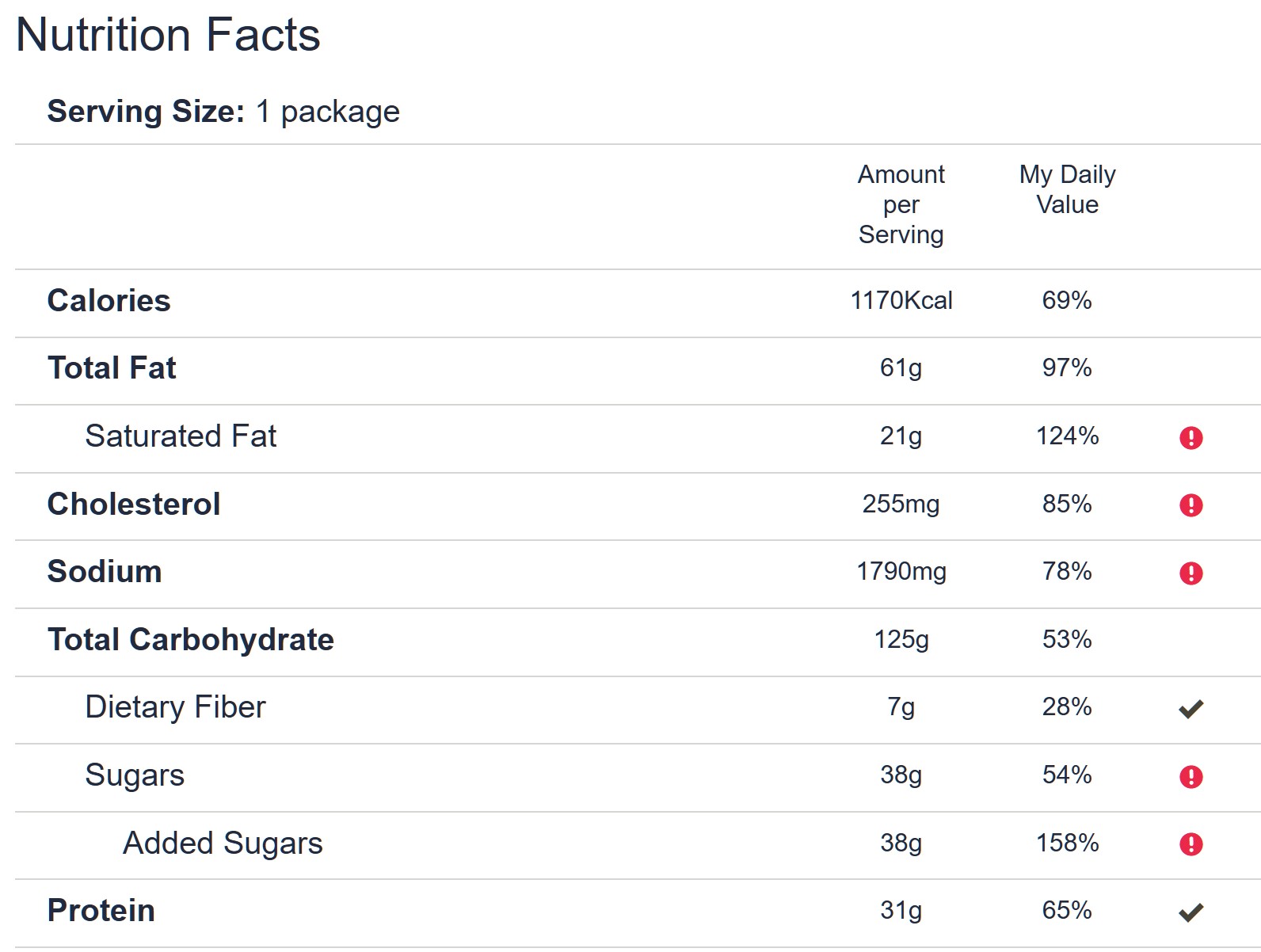
Task: Click the 158% Added Sugars daily value
Action: point(1067,843)
